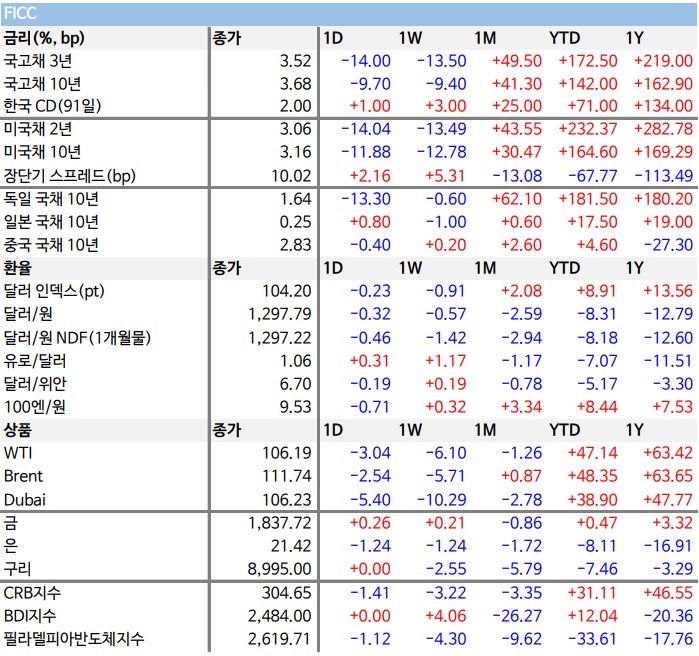Select the 독일 국채 10년 row label

point(51,199)
